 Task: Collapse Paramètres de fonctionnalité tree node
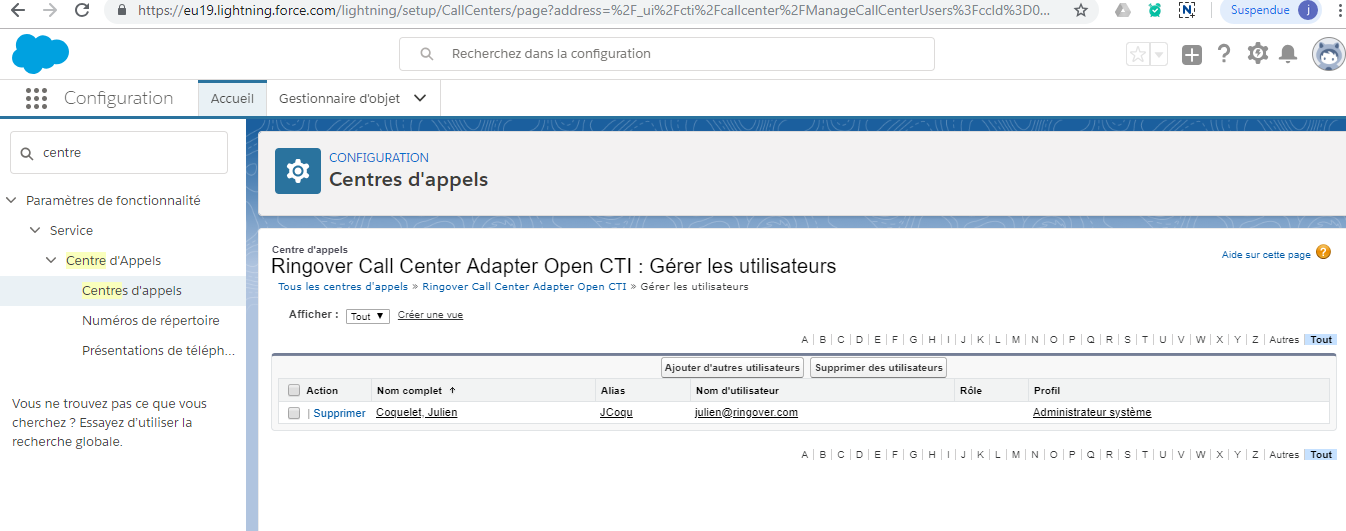[x=12, y=200]
